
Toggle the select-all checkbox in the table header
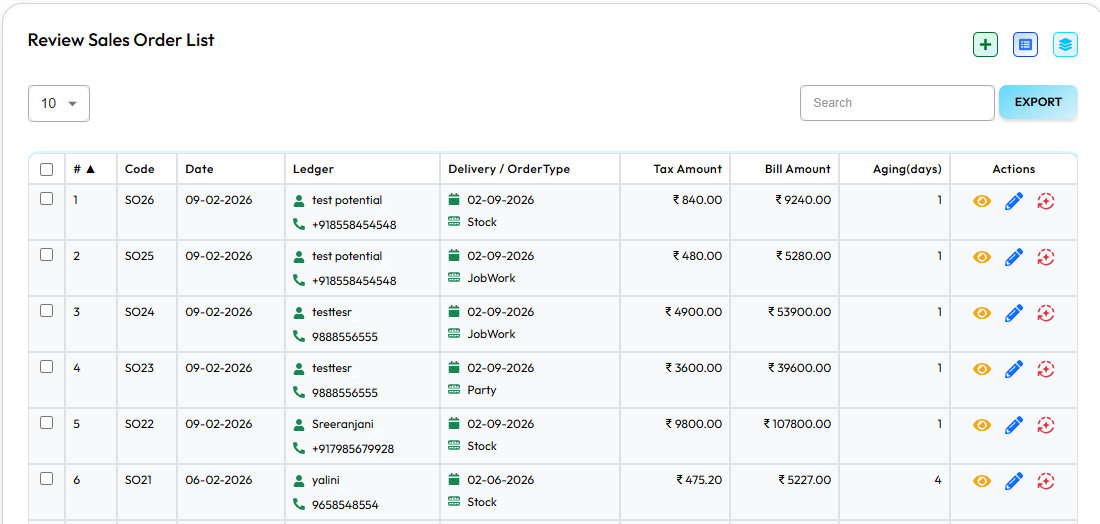46,170
